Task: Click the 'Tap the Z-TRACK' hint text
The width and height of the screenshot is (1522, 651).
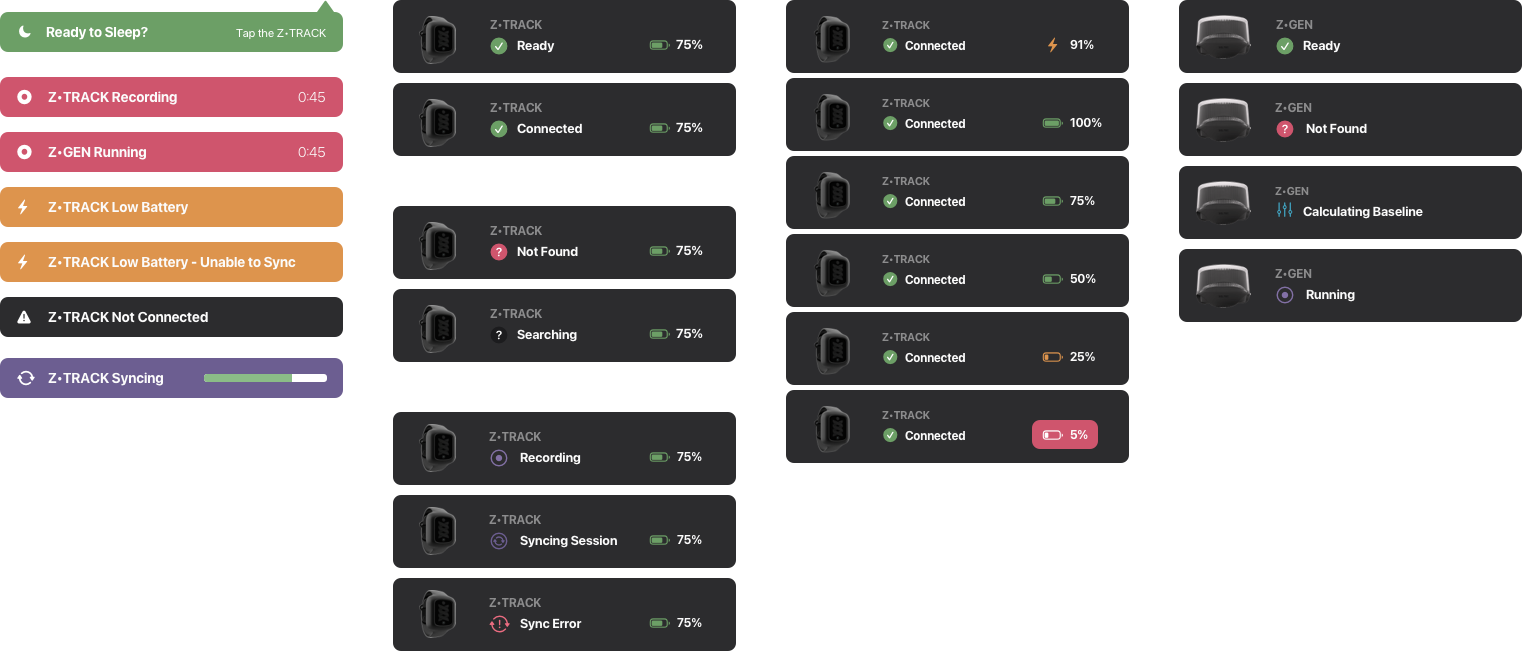Action: click(281, 33)
